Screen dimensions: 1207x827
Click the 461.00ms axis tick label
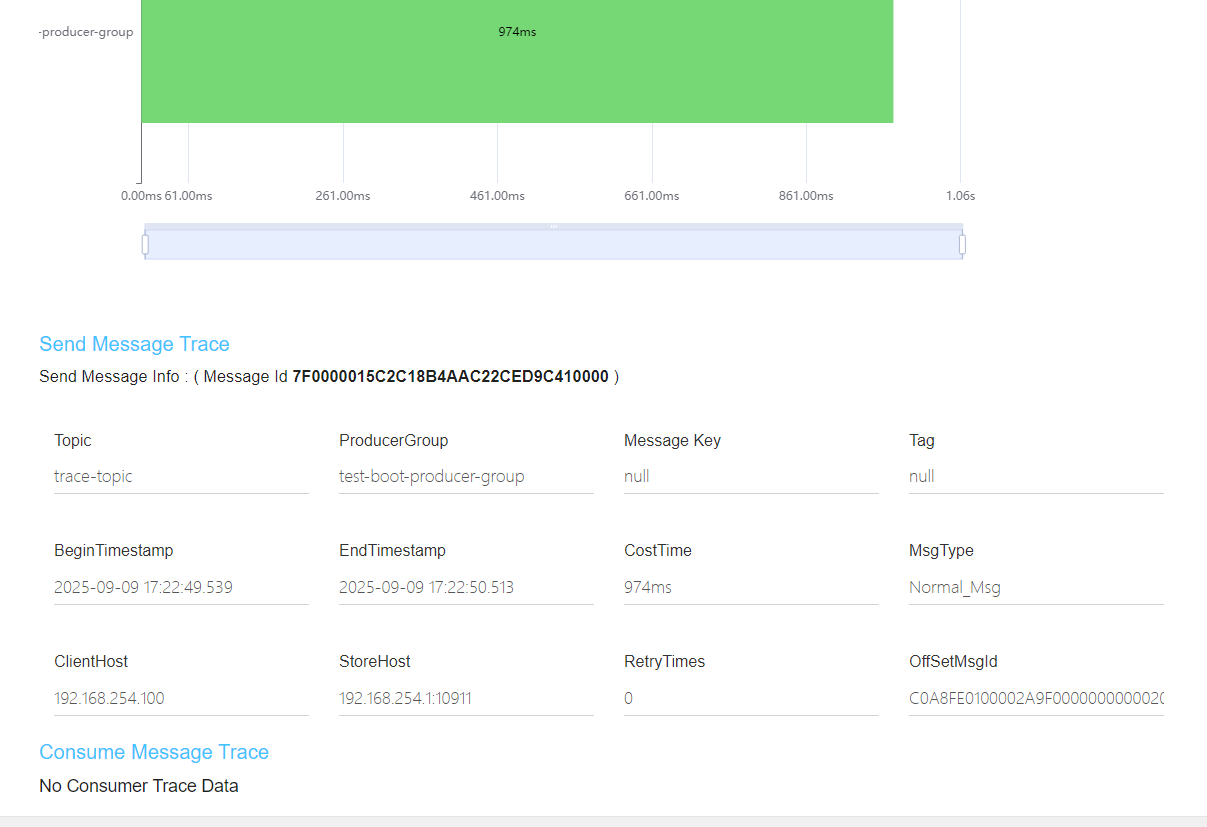pos(497,196)
